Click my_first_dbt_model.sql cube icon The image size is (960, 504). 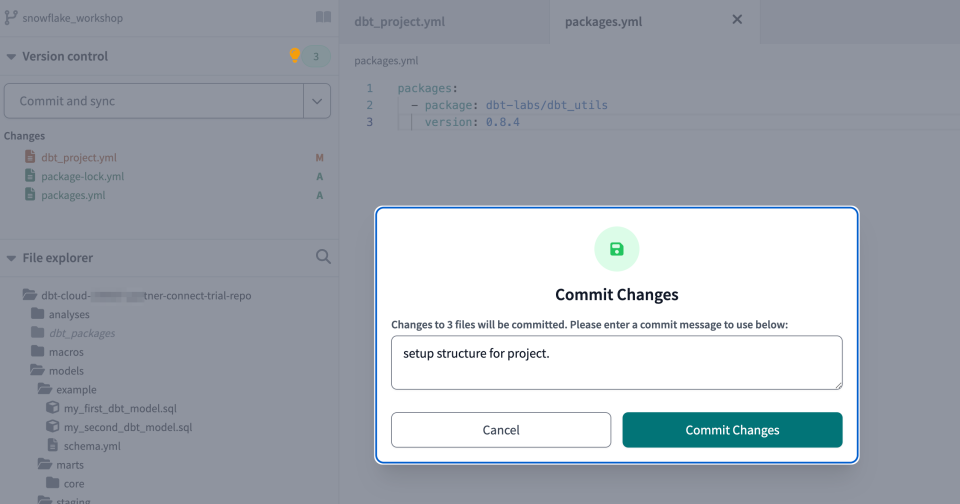tap(53, 409)
